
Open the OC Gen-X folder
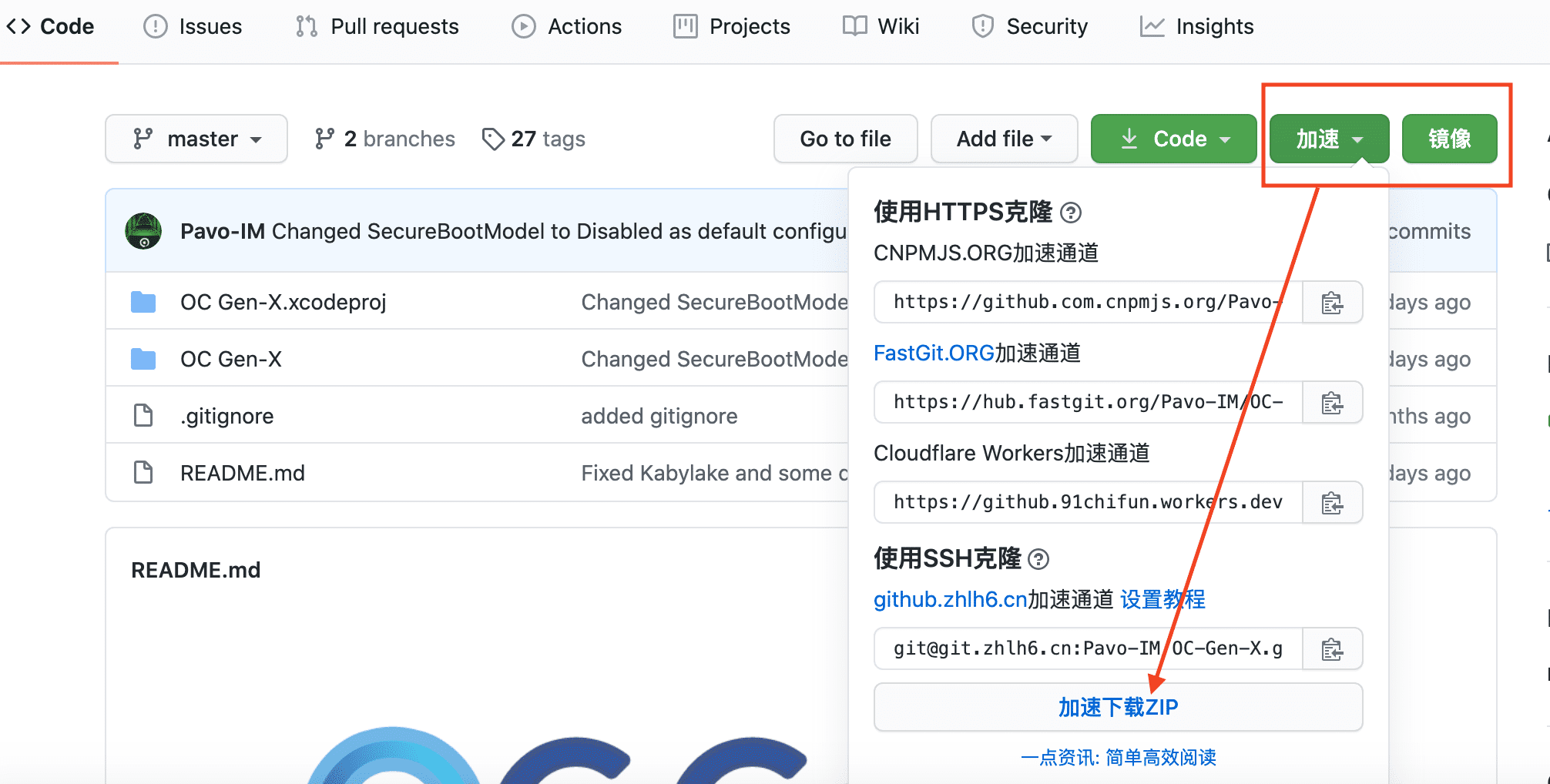tap(231, 359)
